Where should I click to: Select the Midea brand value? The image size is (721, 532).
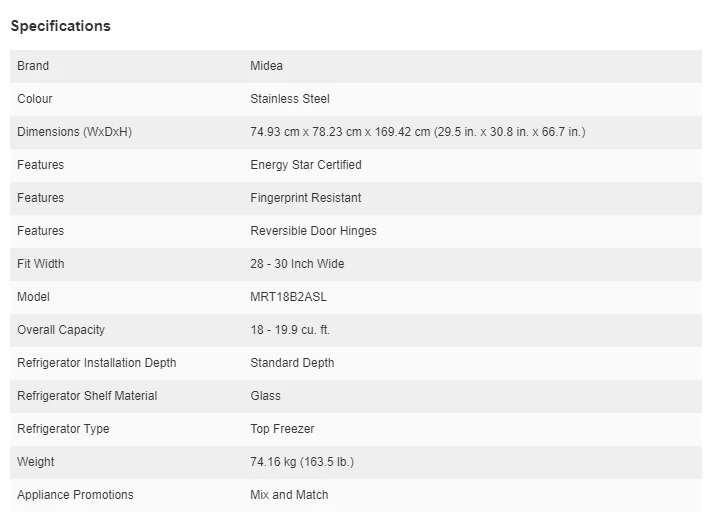(266, 66)
